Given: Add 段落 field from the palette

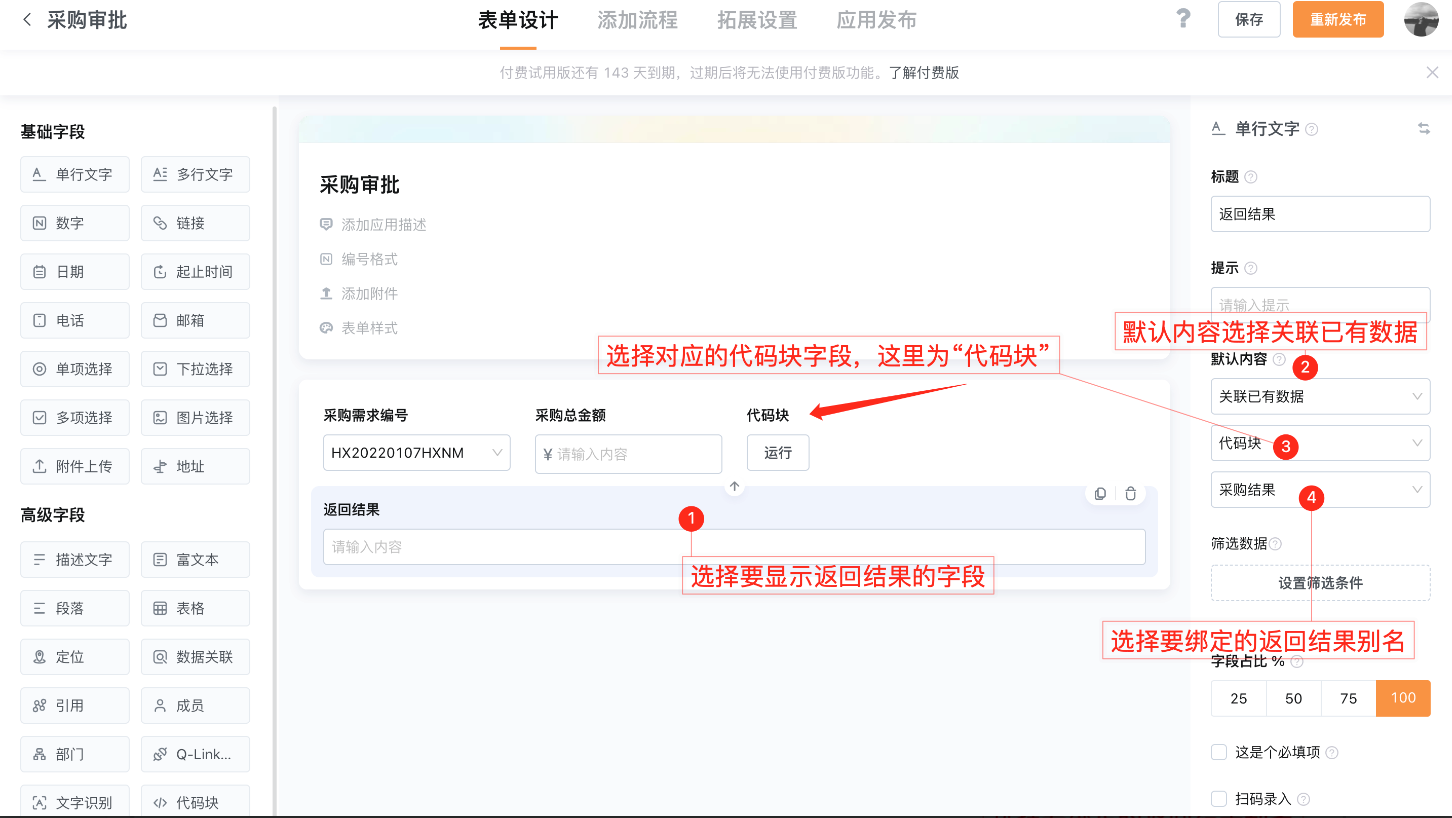Looking at the screenshot, I should 75,608.
